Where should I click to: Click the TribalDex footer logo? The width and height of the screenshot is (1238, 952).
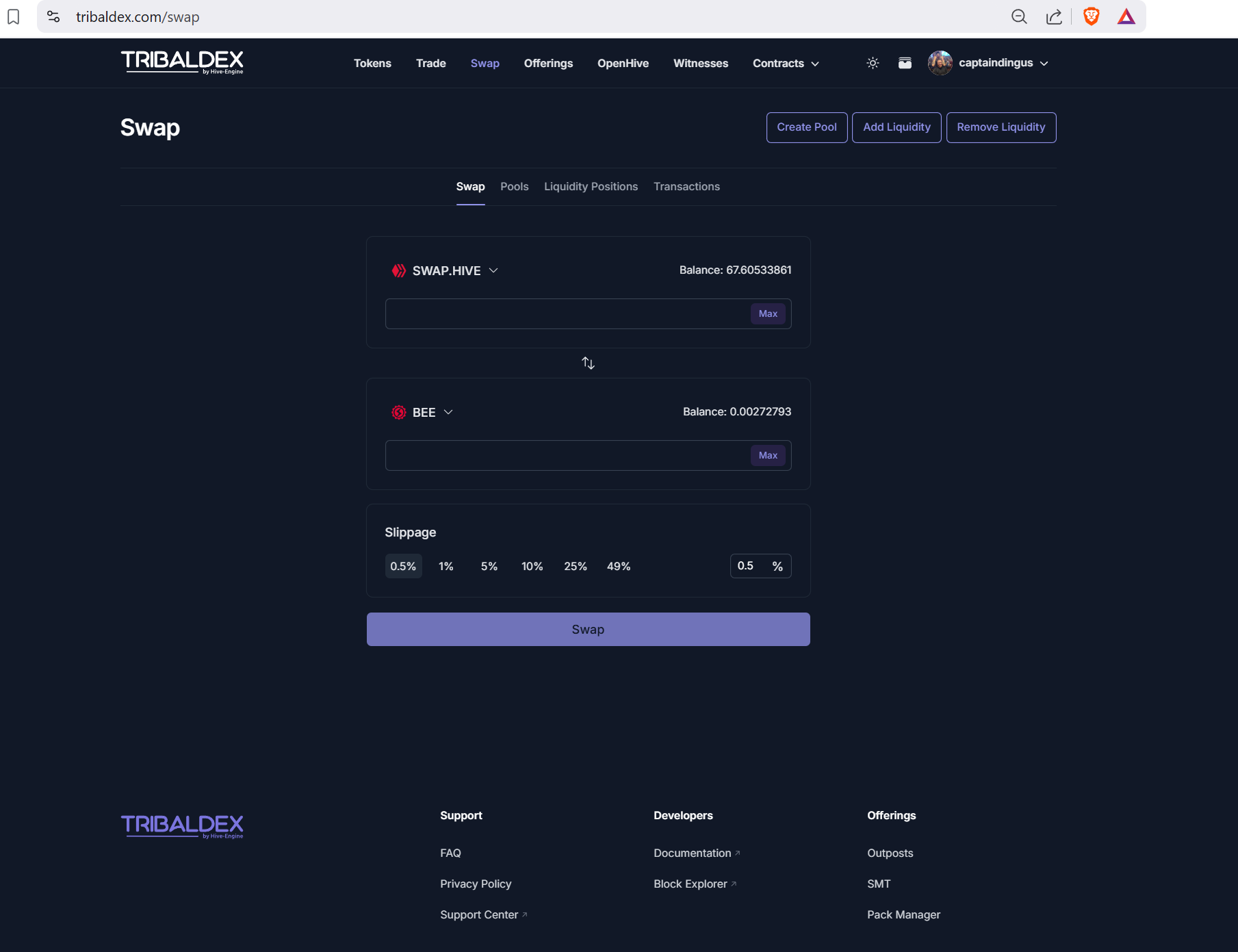(182, 826)
